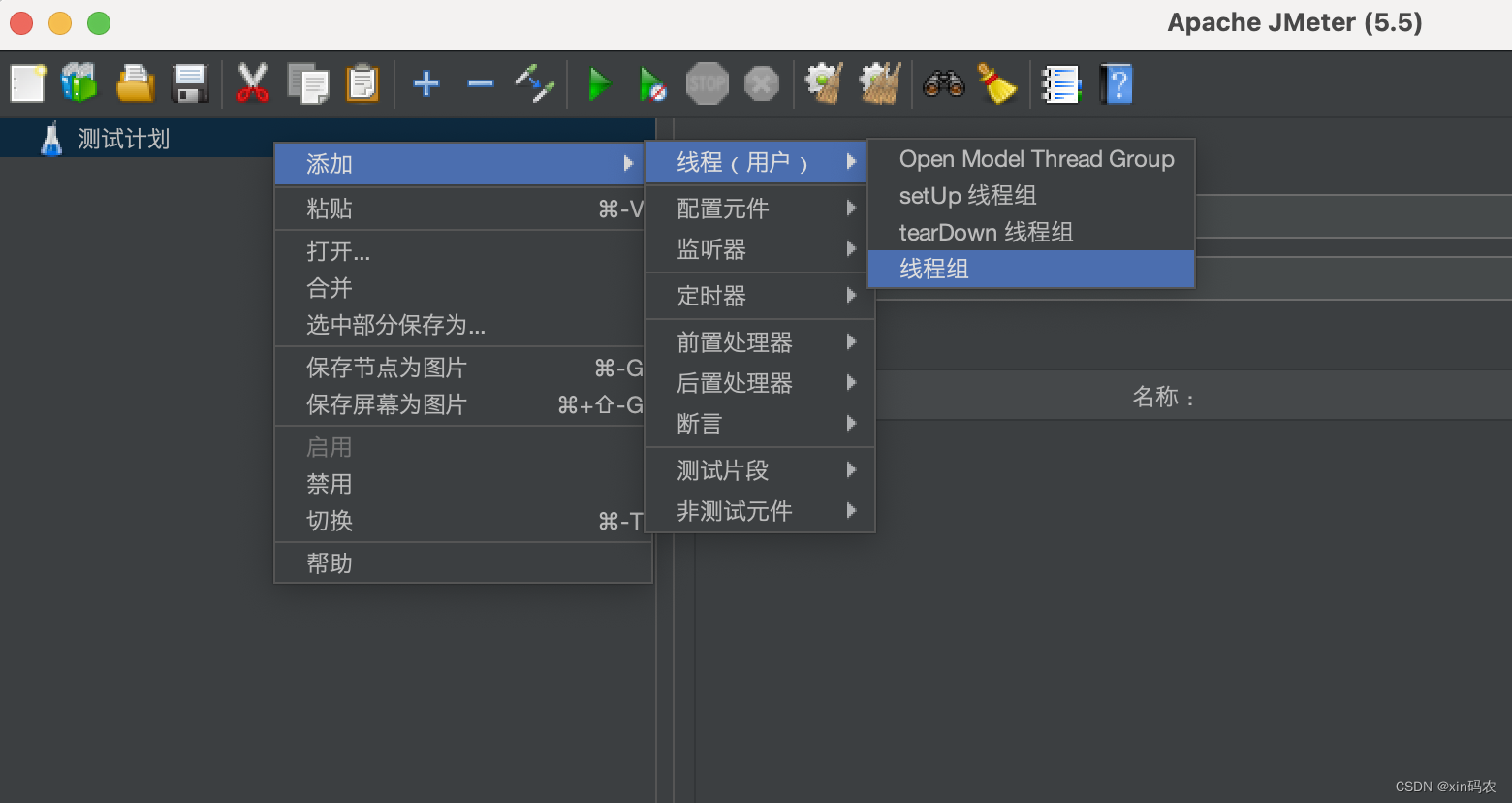Disable the element via 禁用

(x=330, y=483)
